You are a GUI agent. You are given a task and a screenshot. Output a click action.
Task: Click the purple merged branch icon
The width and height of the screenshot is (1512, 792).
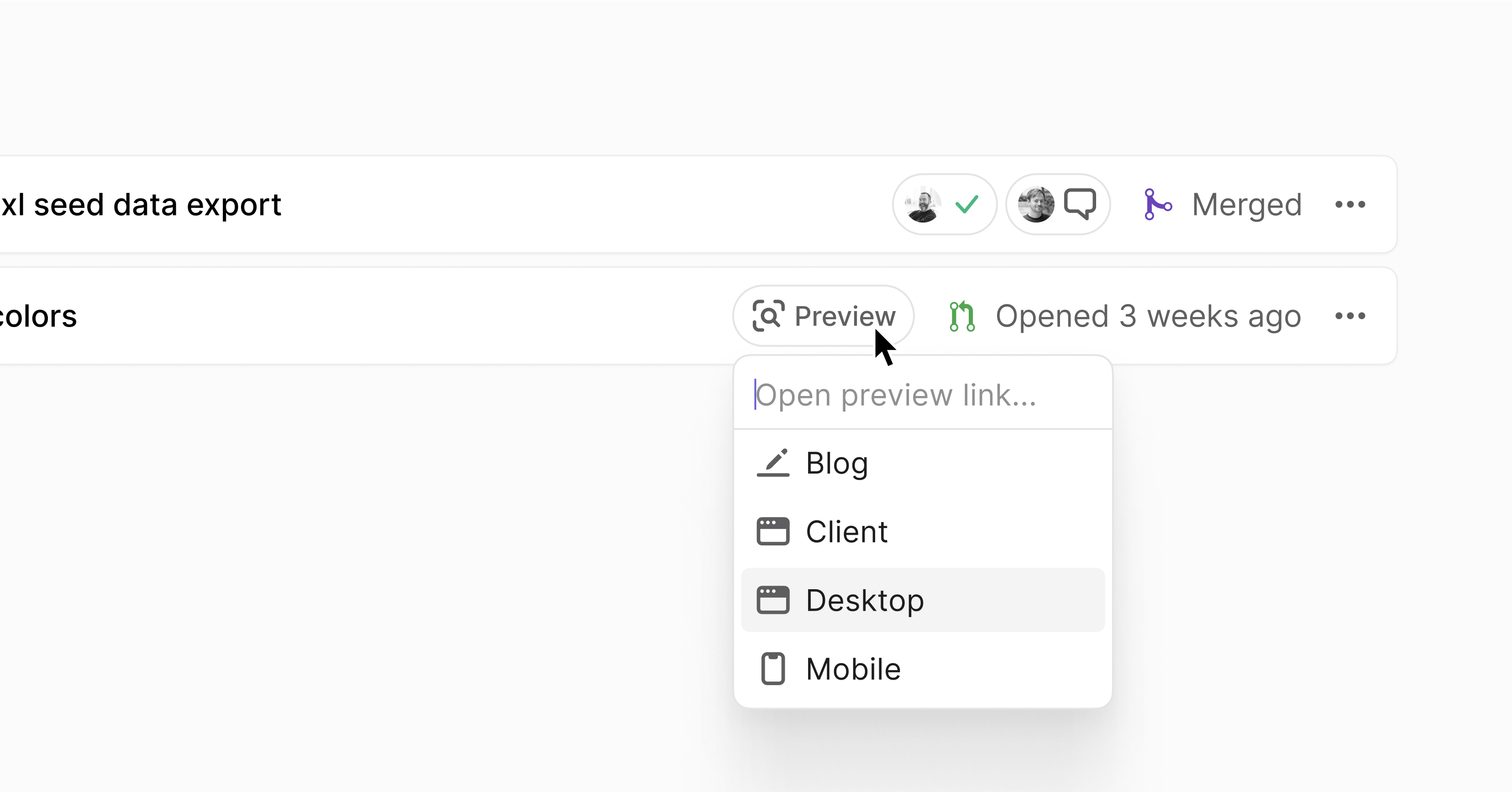click(x=1157, y=204)
